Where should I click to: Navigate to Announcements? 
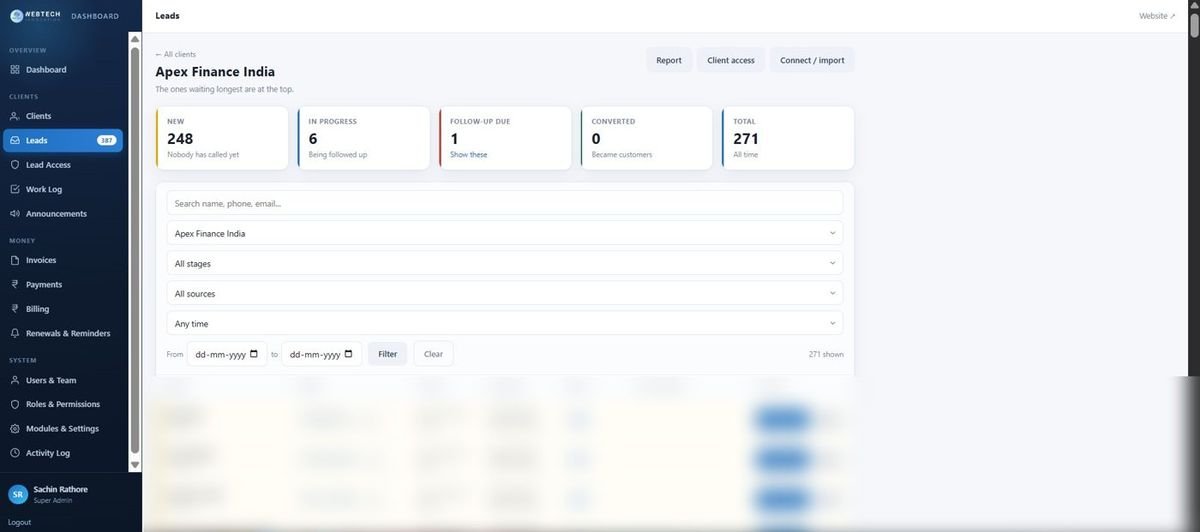coord(63,214)
